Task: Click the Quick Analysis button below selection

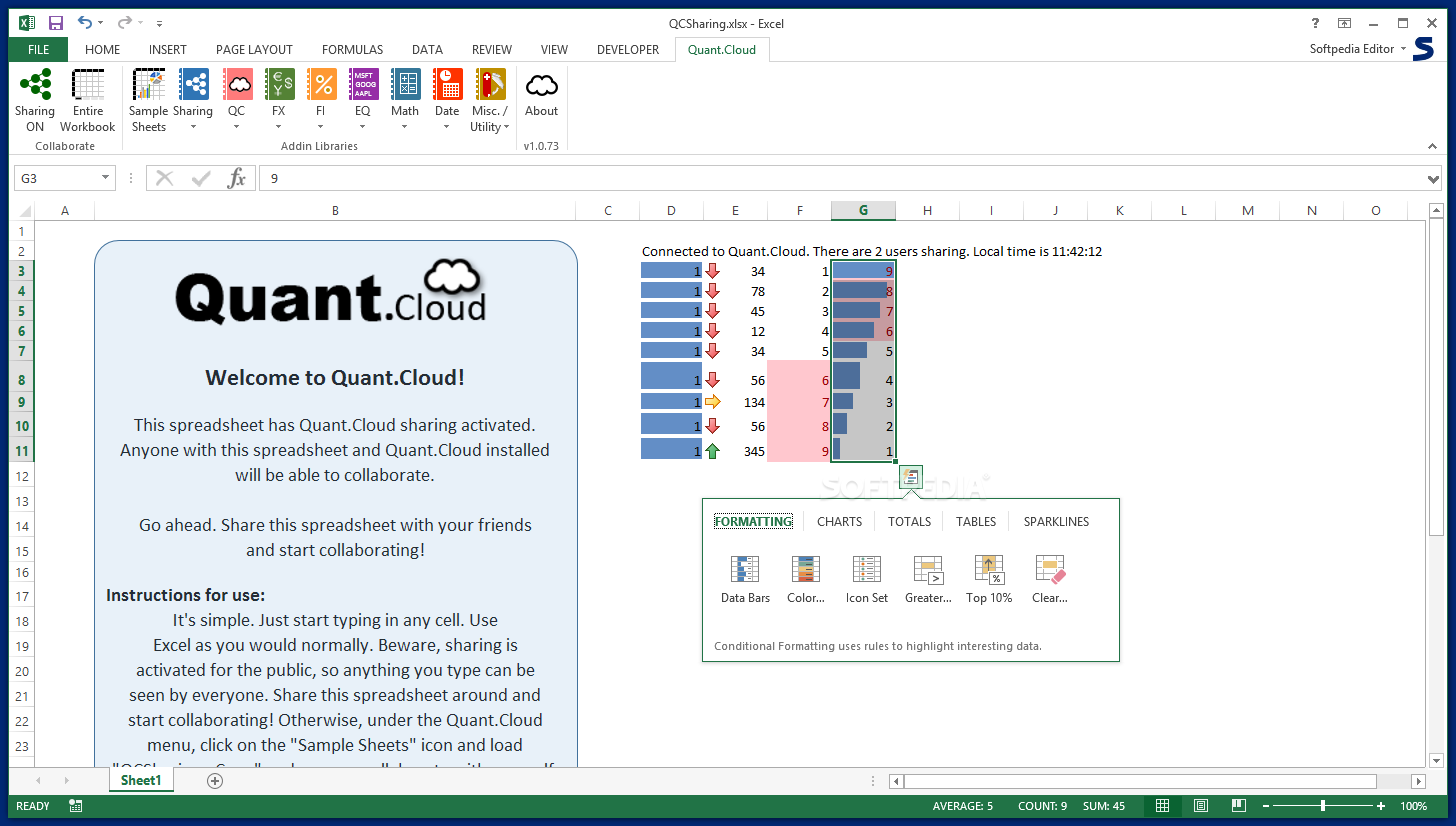Action: pyautogui.click(x=910, y=477)
